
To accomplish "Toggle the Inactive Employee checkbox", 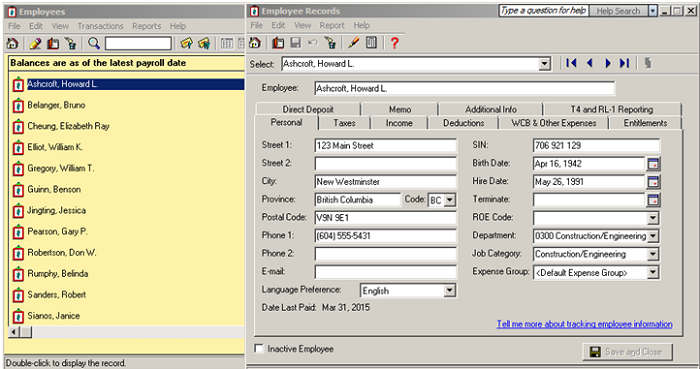I will click(258, 348).
